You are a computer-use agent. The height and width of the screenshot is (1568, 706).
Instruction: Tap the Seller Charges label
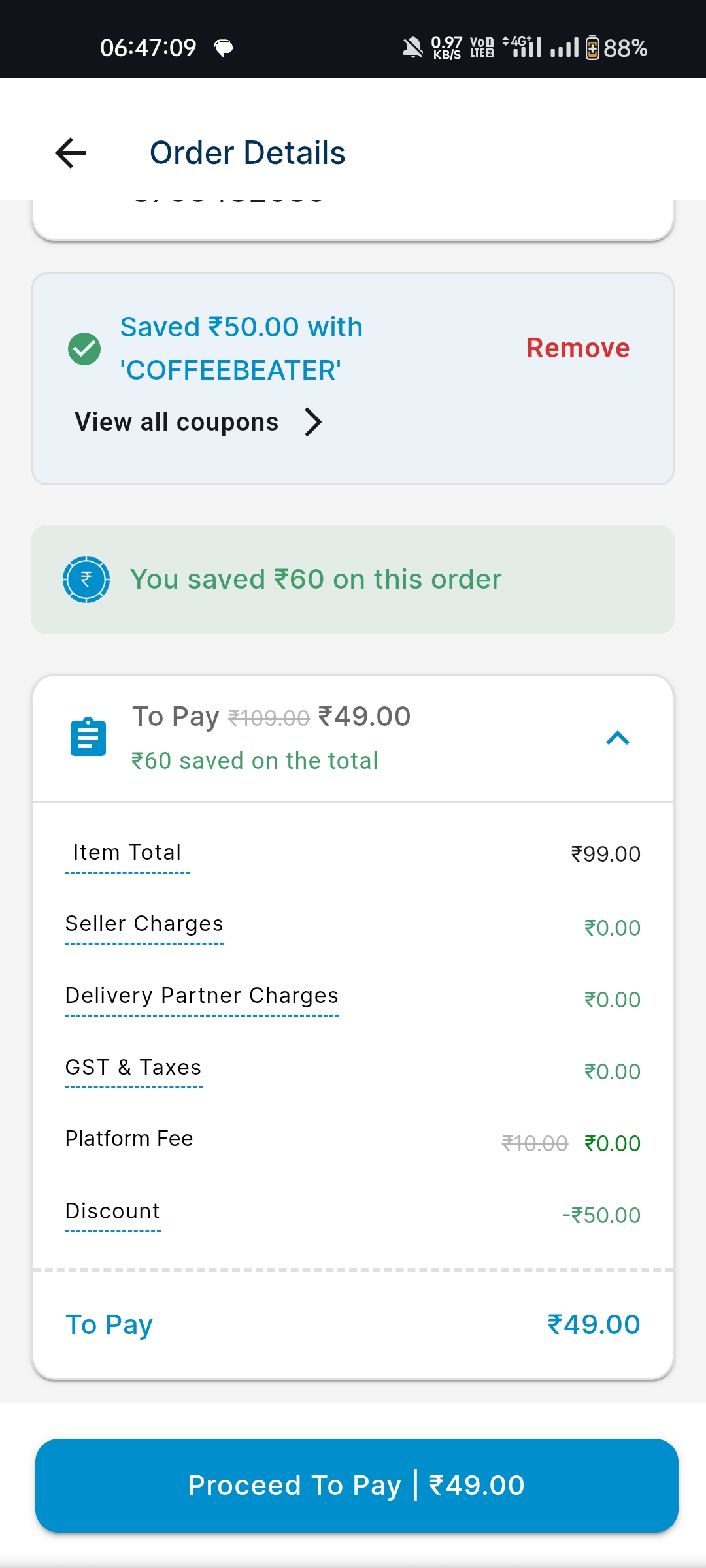(x=144, y=924)
